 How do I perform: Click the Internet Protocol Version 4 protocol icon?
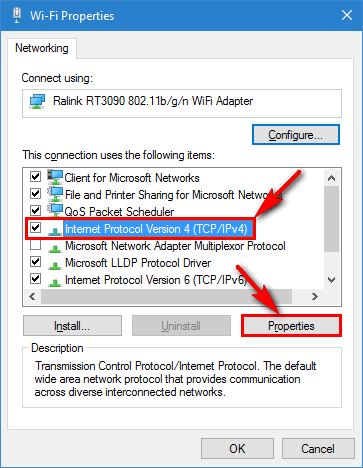point(55,230)
